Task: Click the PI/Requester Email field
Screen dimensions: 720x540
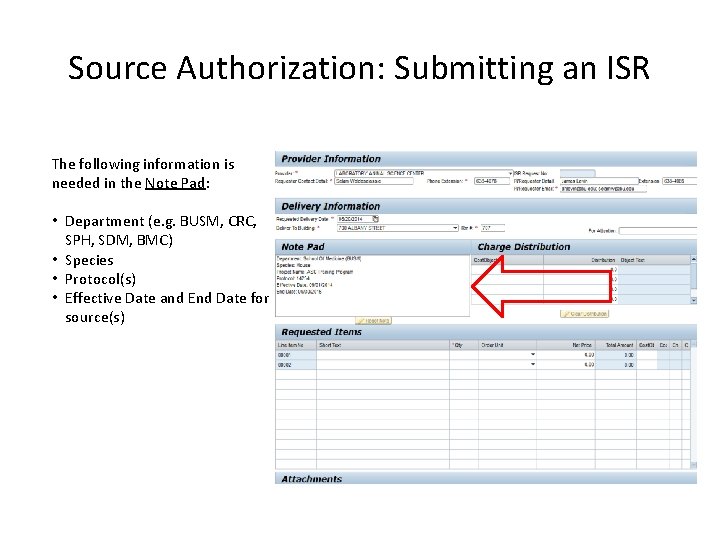Action: click(603, 189)
